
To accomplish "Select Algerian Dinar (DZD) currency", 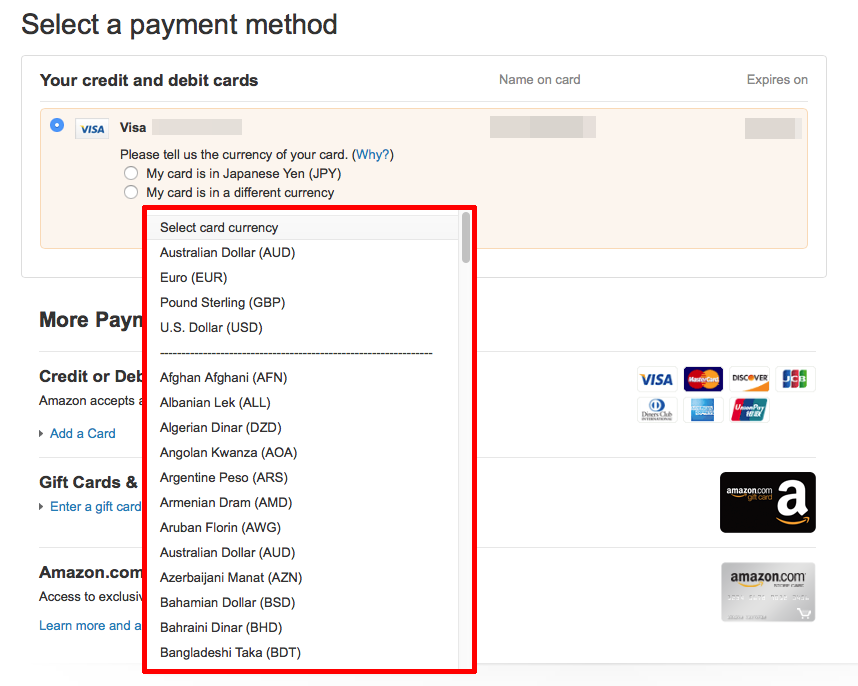I will (x=303, y=428).
